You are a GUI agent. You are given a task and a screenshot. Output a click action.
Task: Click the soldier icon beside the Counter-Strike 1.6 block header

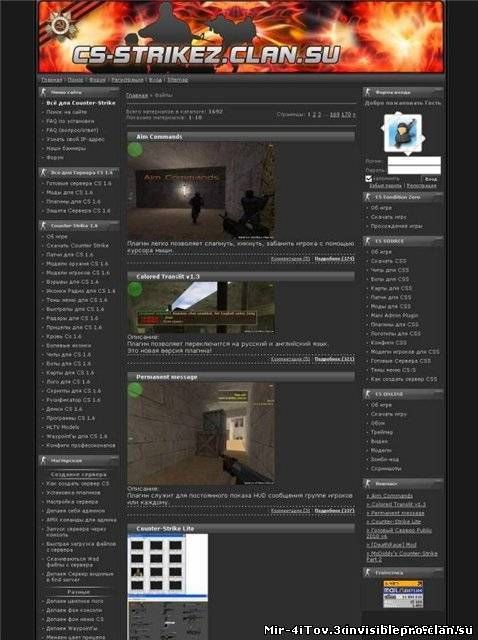(44, 226)
